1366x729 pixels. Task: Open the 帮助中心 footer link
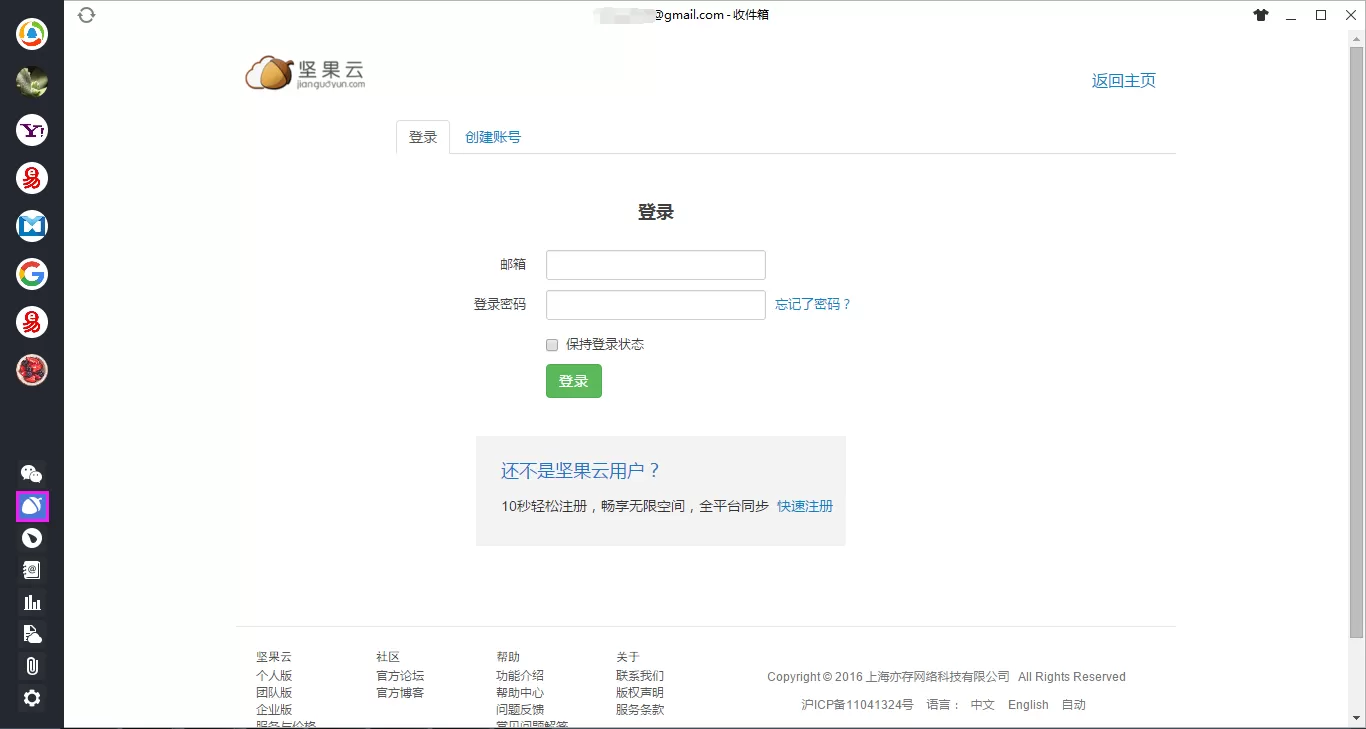click(520, 693)
